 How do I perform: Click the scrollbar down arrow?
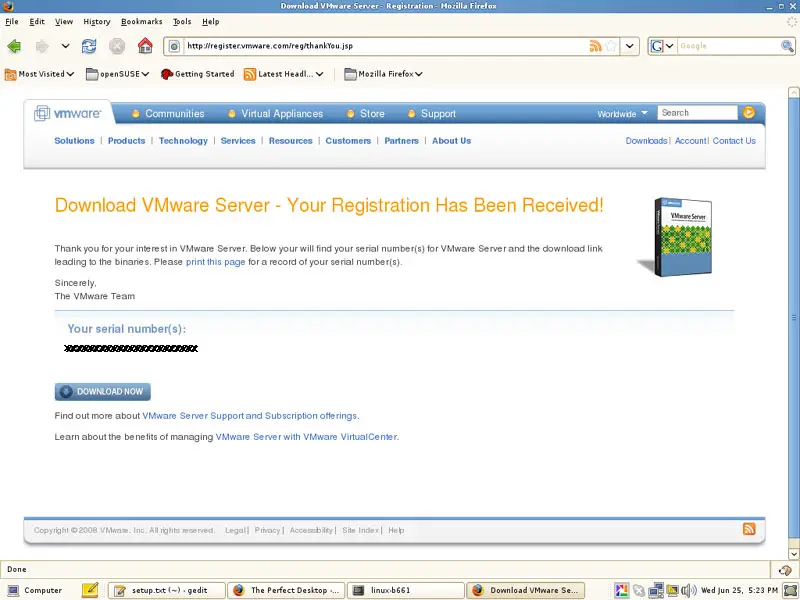(x=793, y=554)
